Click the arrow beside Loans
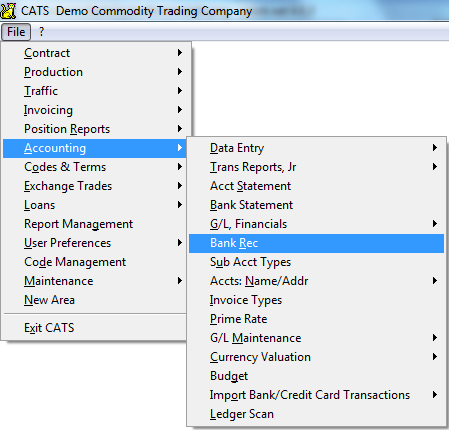The image size is (449, 430). coord(180,205)
